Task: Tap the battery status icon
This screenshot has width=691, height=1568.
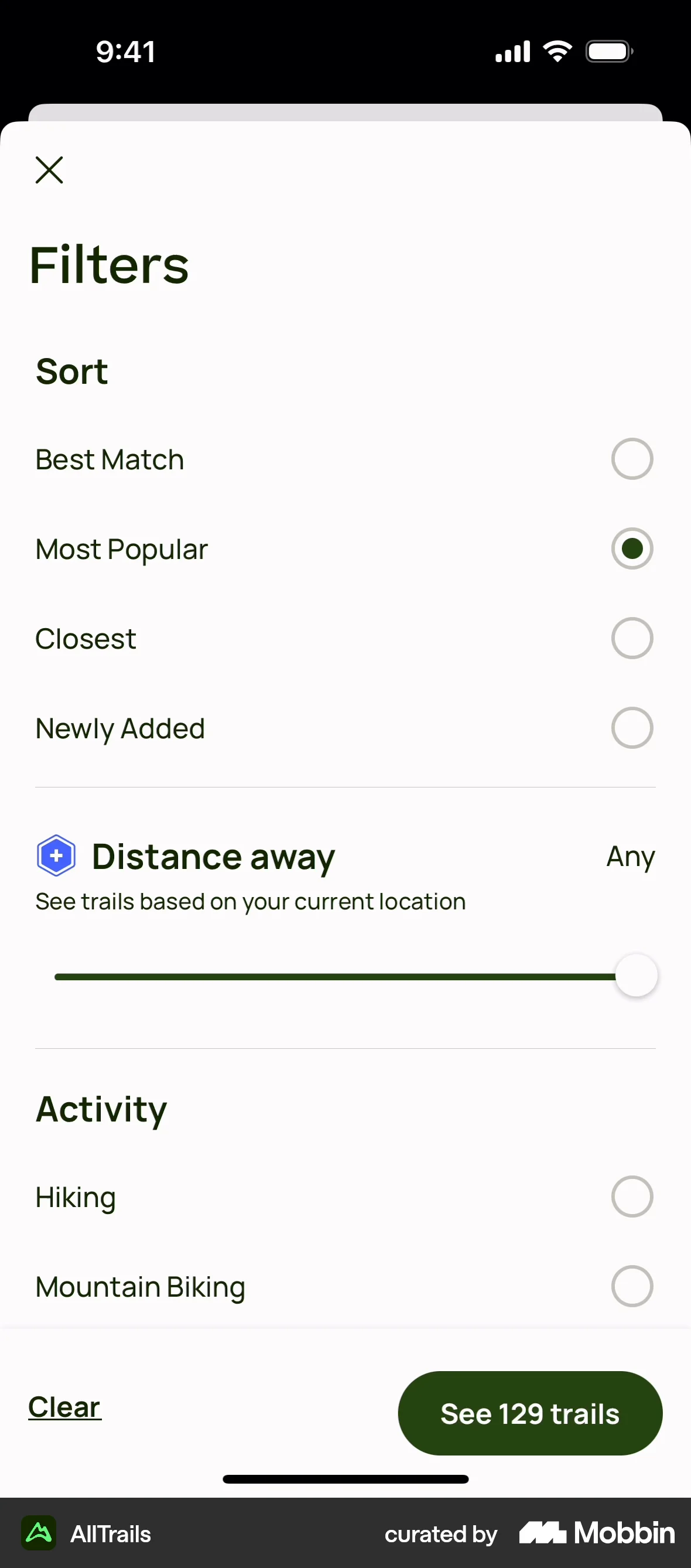Action: [x=609, y=51]
